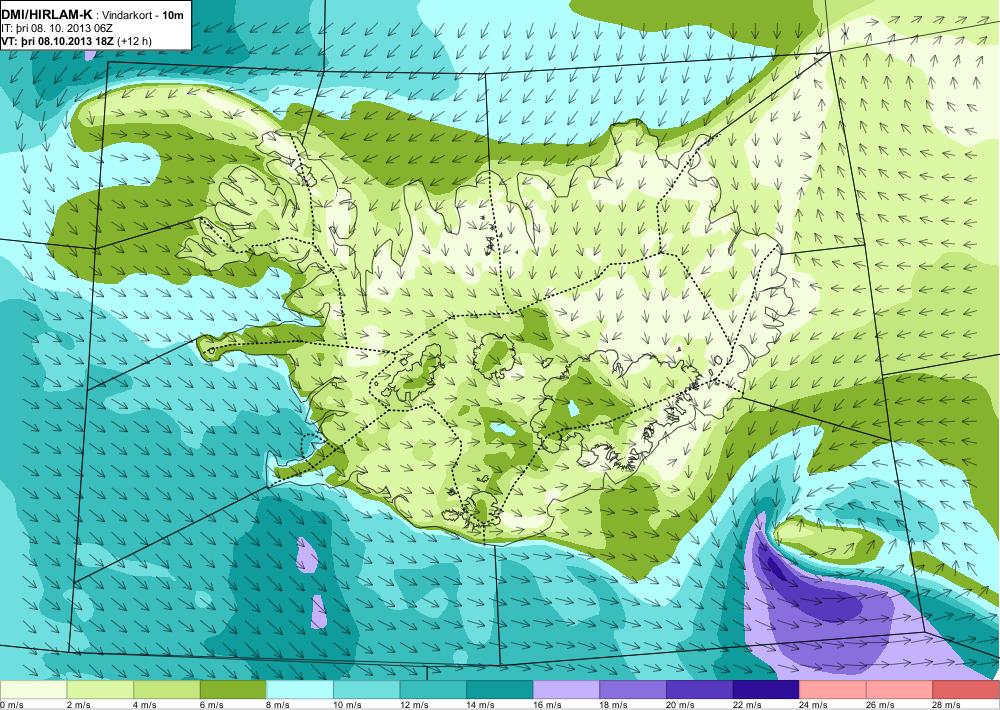
Task: Click the '10 m/s' legend label
Action: coord(348,705)
